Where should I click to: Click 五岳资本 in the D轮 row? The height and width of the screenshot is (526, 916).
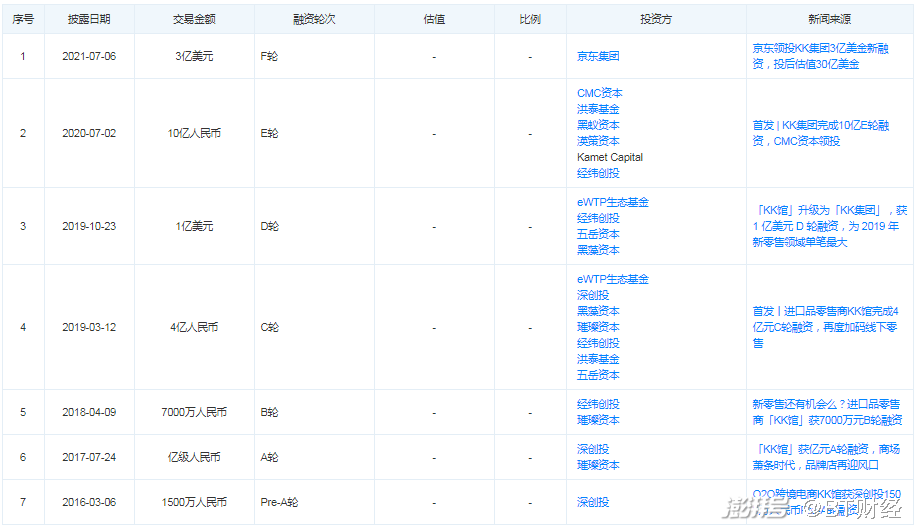click(598, 234)
